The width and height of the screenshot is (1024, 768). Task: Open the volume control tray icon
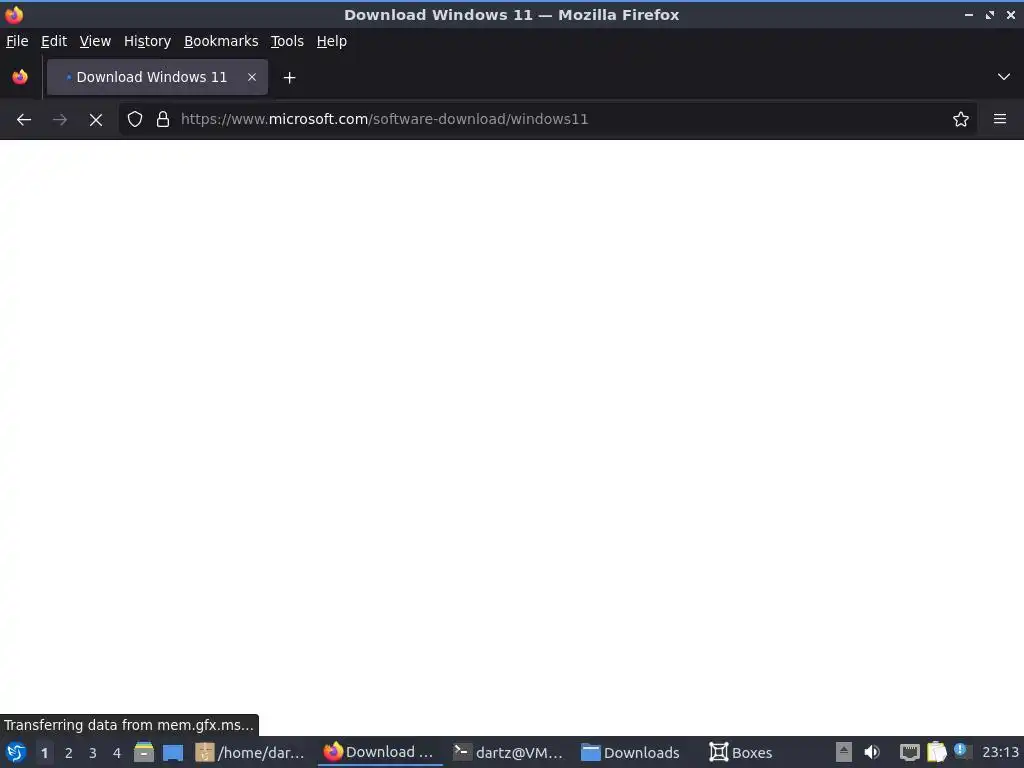coord(872,752)
